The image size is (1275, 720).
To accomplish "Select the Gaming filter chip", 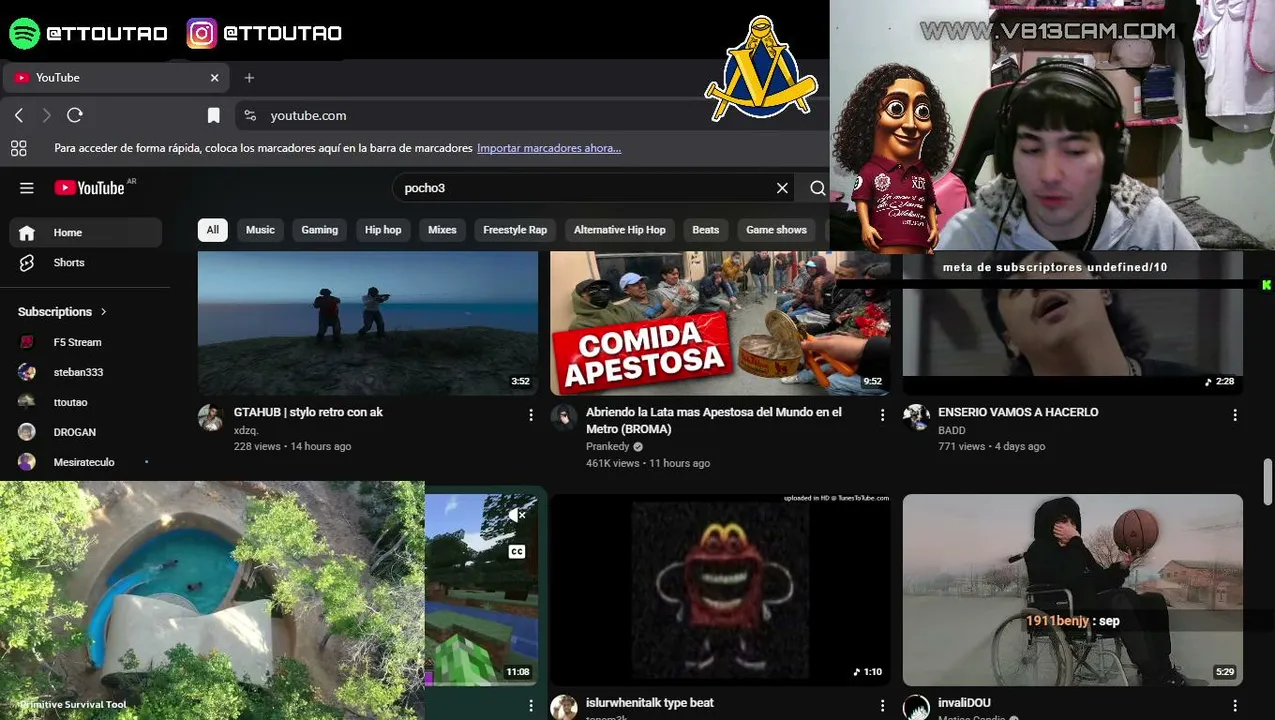I will pyautogui.click(x=320, y=230).
